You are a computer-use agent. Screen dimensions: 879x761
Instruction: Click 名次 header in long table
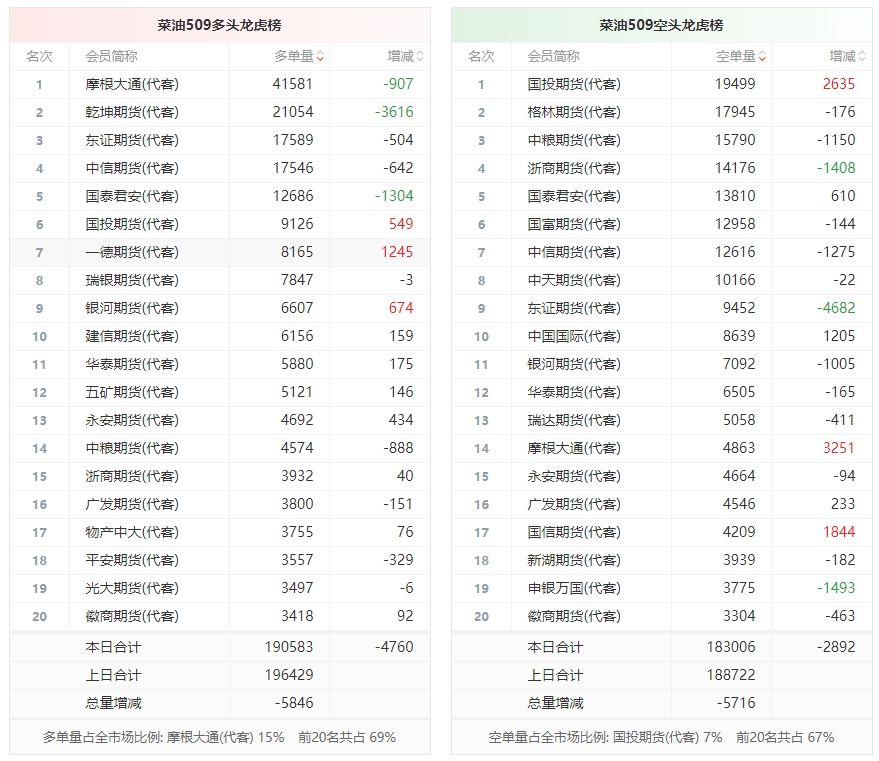[x=39, y=56]
